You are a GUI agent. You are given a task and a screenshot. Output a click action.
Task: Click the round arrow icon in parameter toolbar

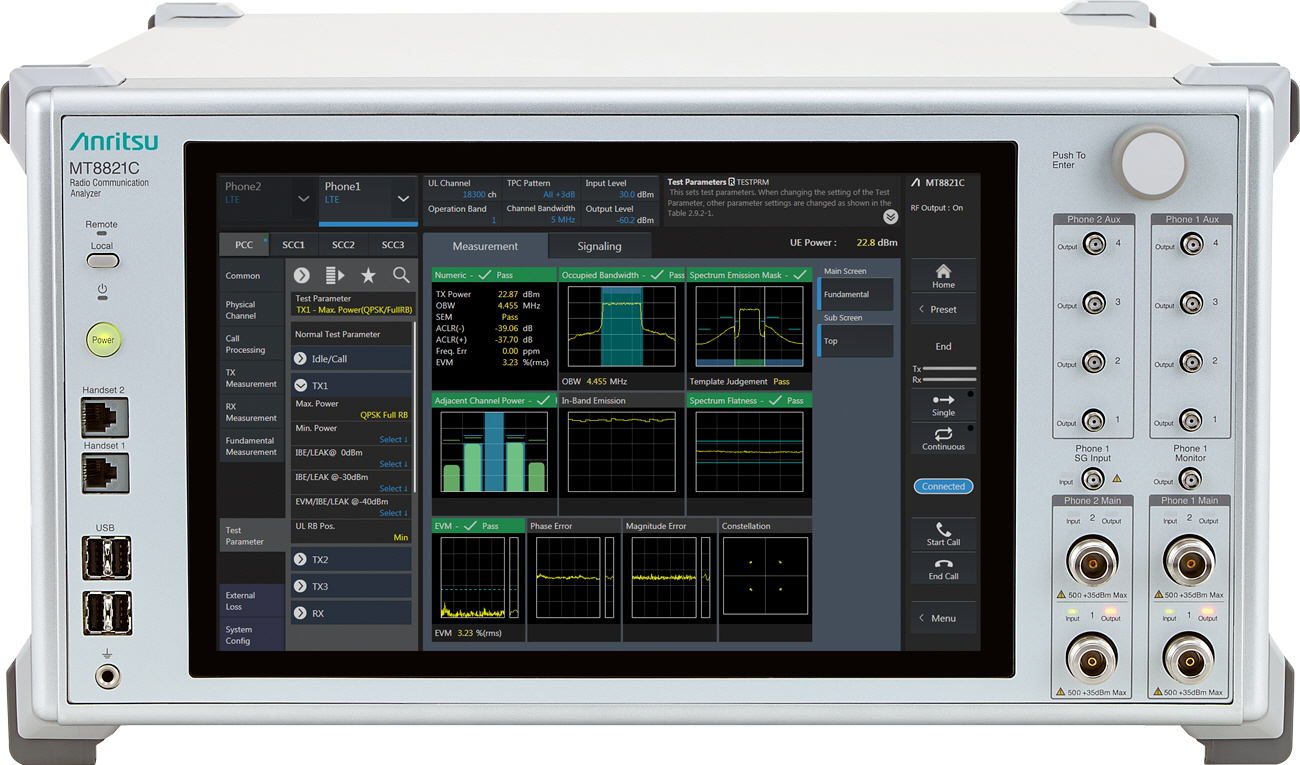pos(302,275)
